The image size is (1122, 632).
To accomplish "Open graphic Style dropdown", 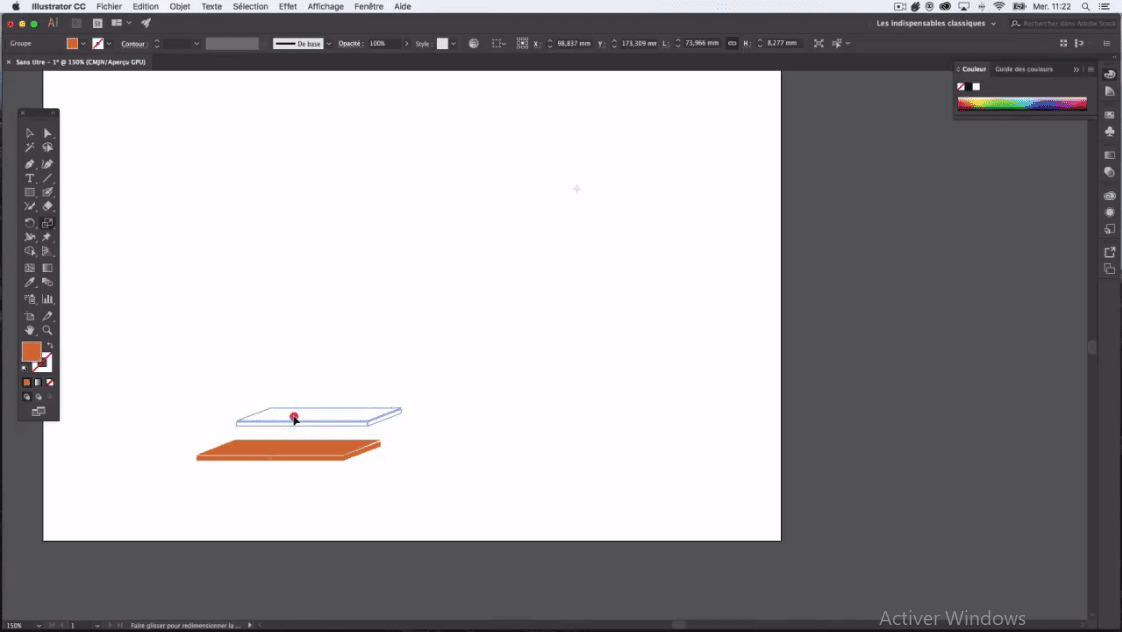I will click(453, 44).
